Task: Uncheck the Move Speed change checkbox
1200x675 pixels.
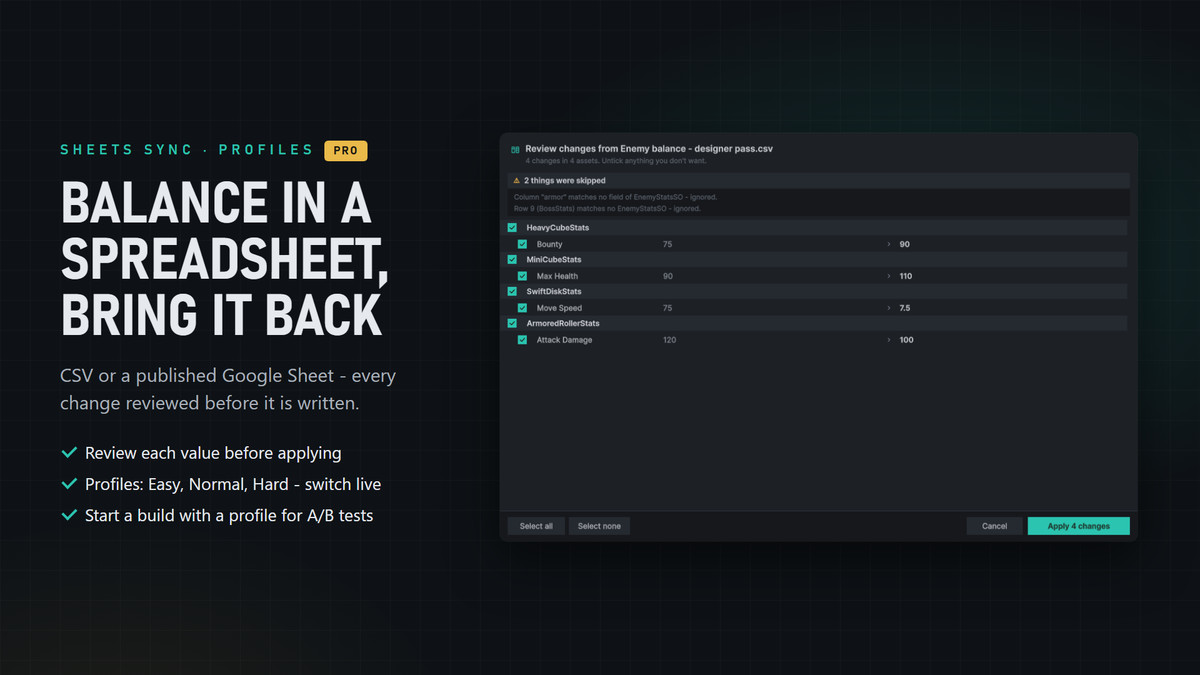Action: [x=522, y=308]
